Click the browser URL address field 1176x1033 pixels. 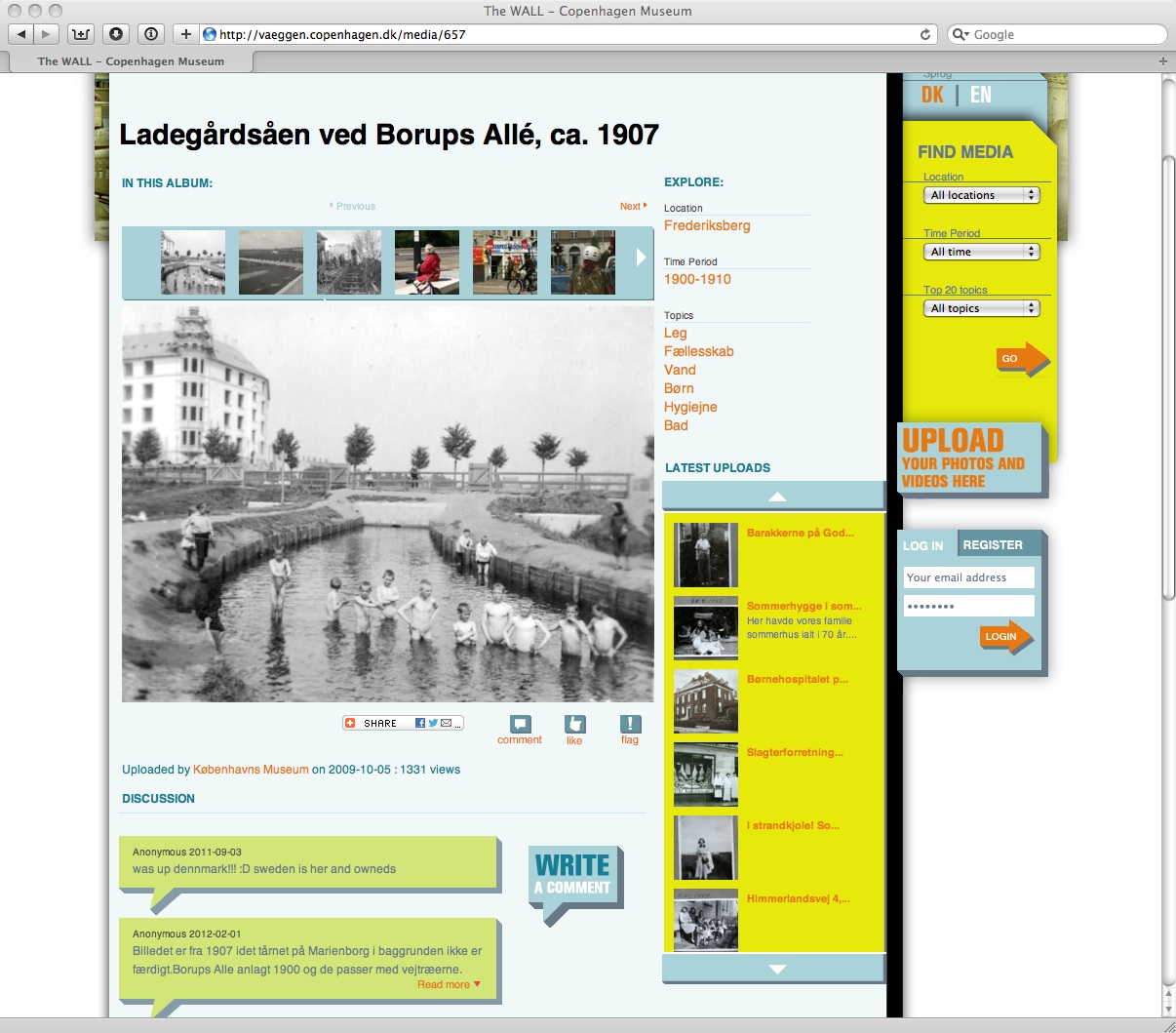(x=569, y=34)
